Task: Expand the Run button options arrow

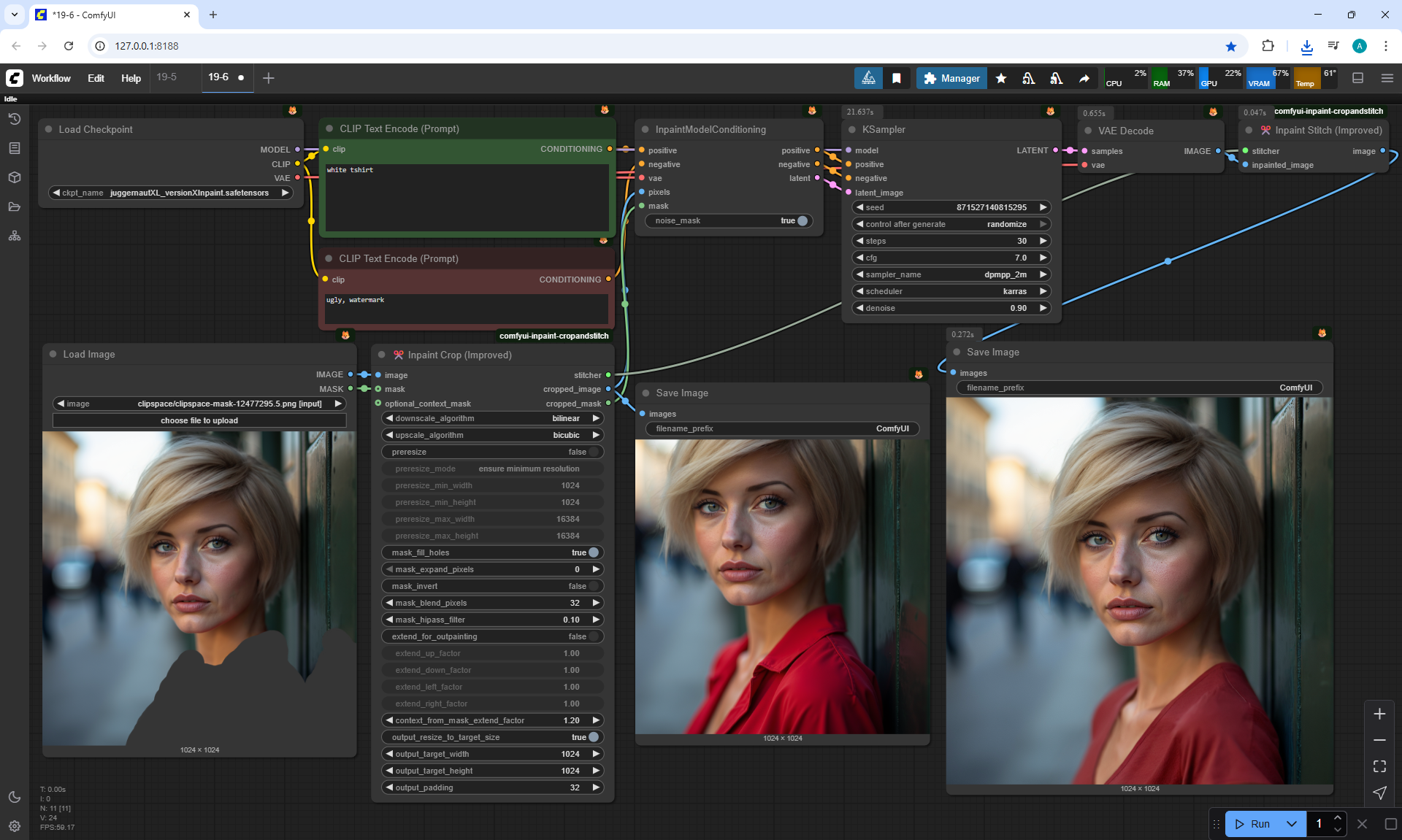Action: click(x=1291, y=824)
